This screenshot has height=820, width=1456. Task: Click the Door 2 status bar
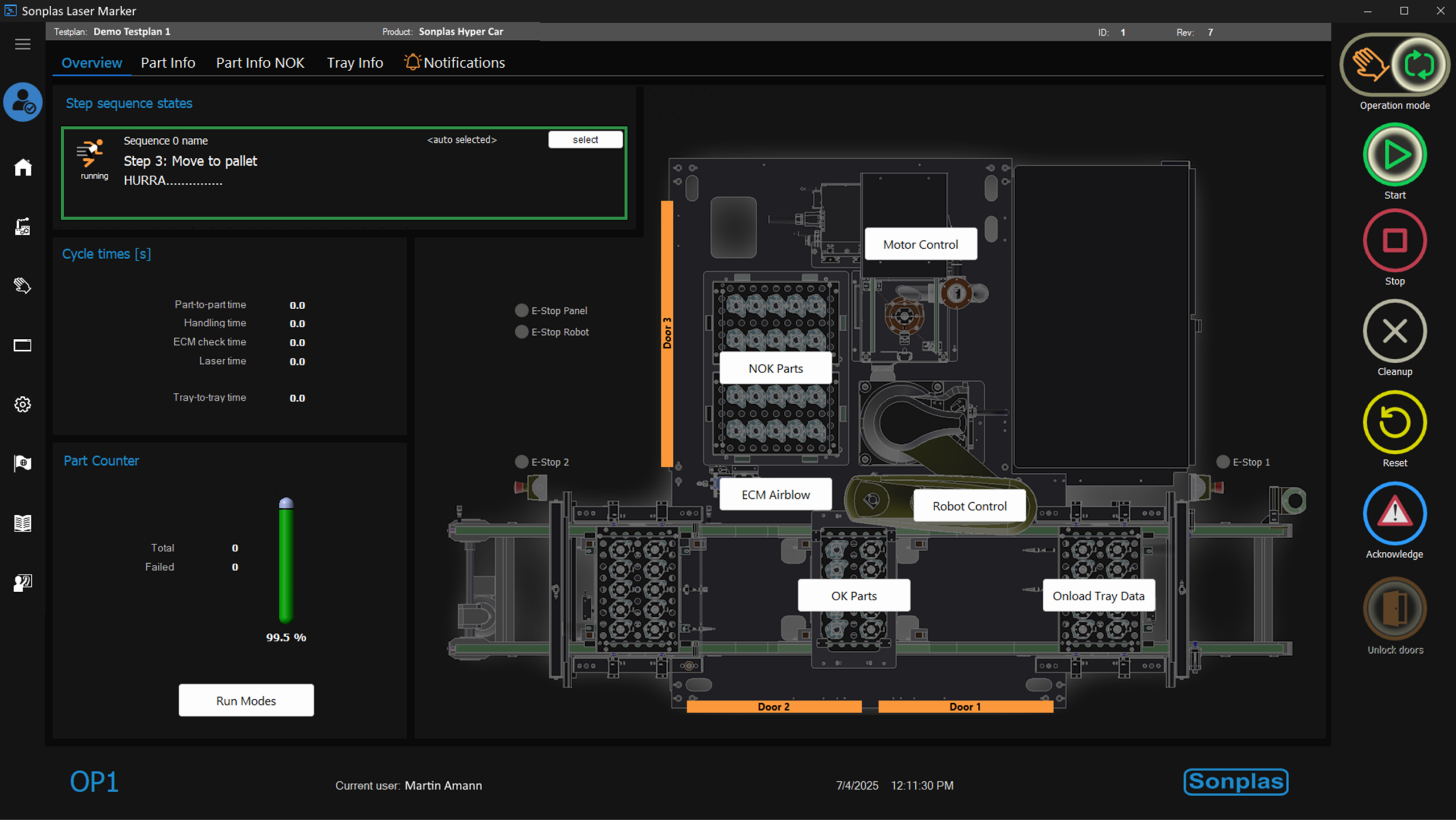tap(774, 707)
